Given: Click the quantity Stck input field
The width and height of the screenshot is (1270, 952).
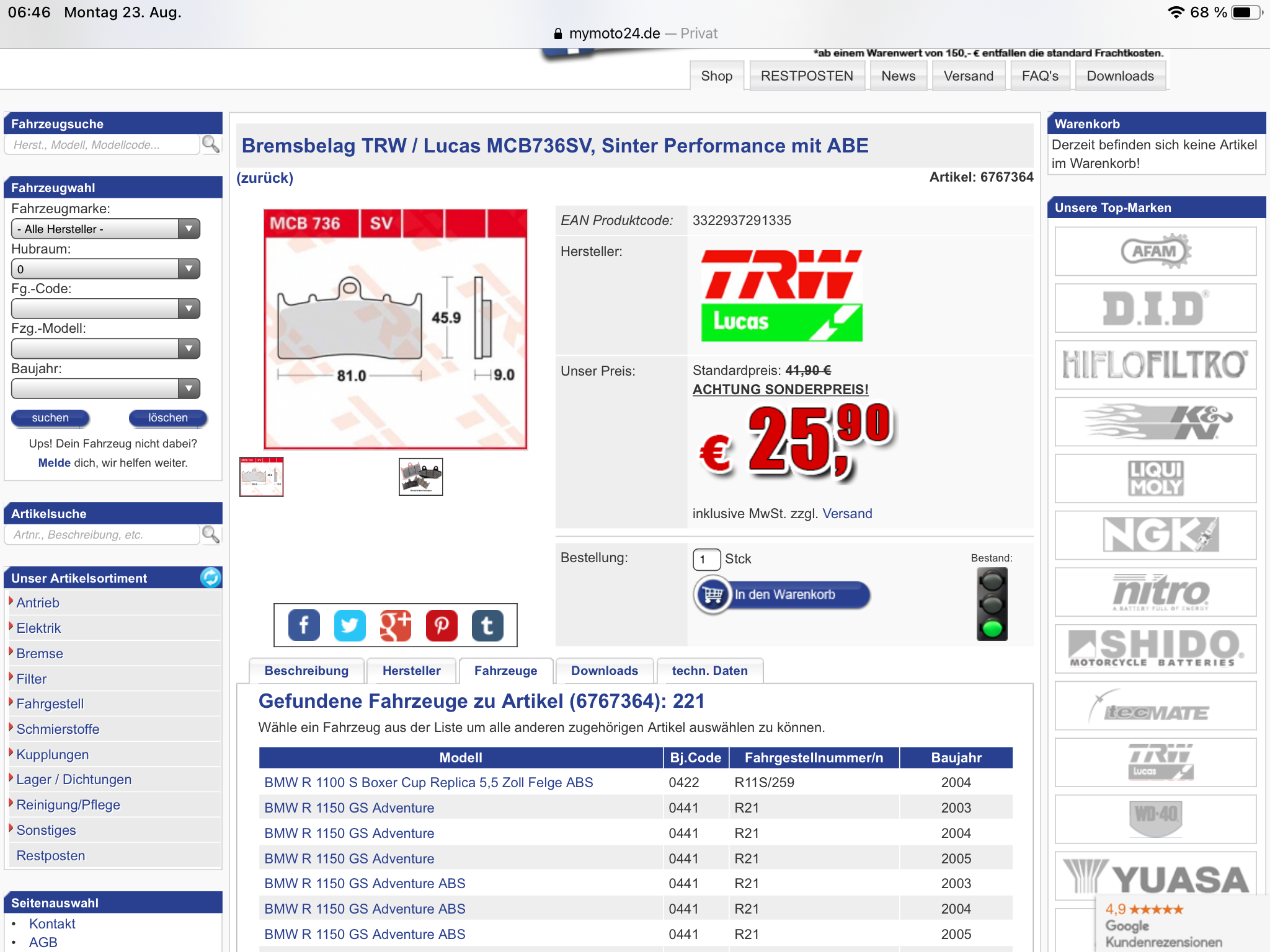Looking at the screenshot, I should (x=706, y=559).
